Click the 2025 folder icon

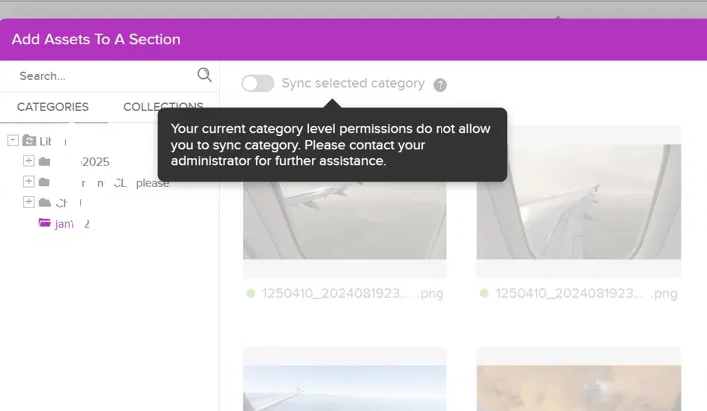click(44, 161)
